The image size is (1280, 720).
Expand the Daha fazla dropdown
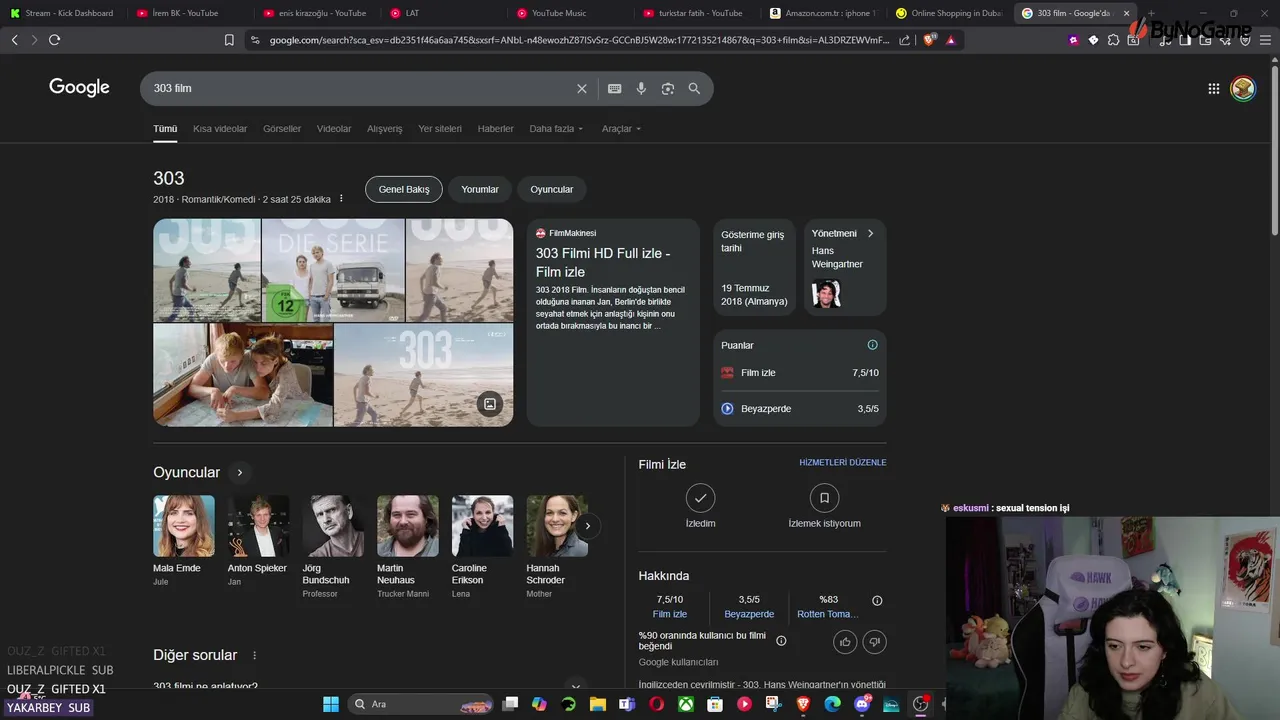[x=556, y=129]
